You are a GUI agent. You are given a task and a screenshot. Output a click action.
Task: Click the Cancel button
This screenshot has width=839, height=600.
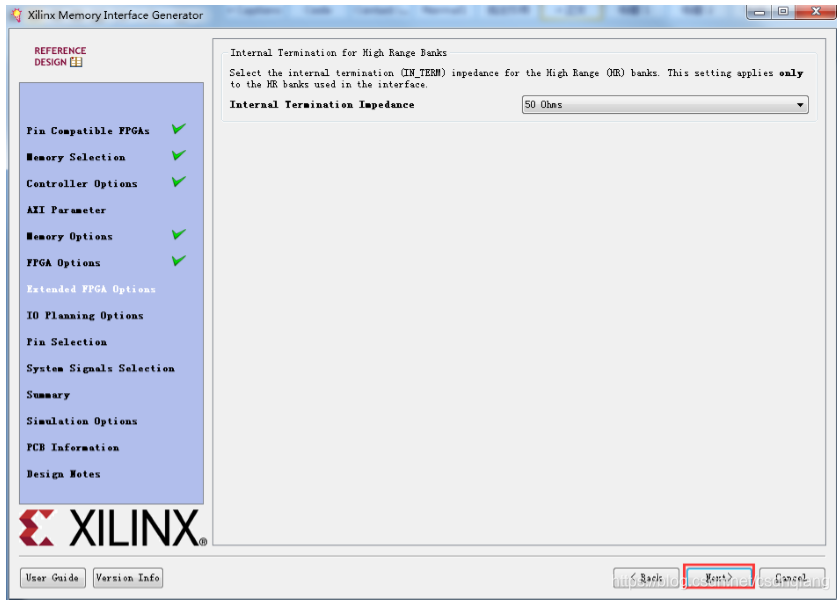tap(791, 578)
